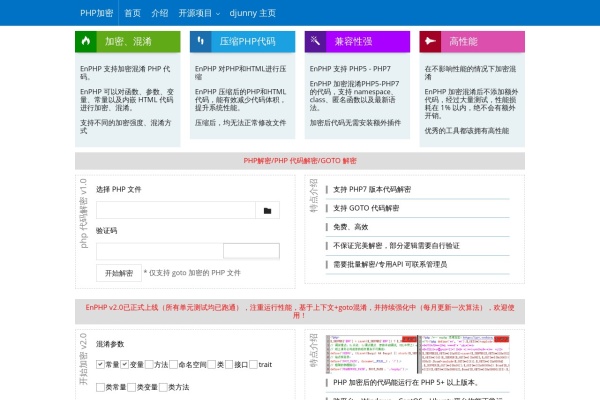Click folder icon to browse PHP file

267,211
